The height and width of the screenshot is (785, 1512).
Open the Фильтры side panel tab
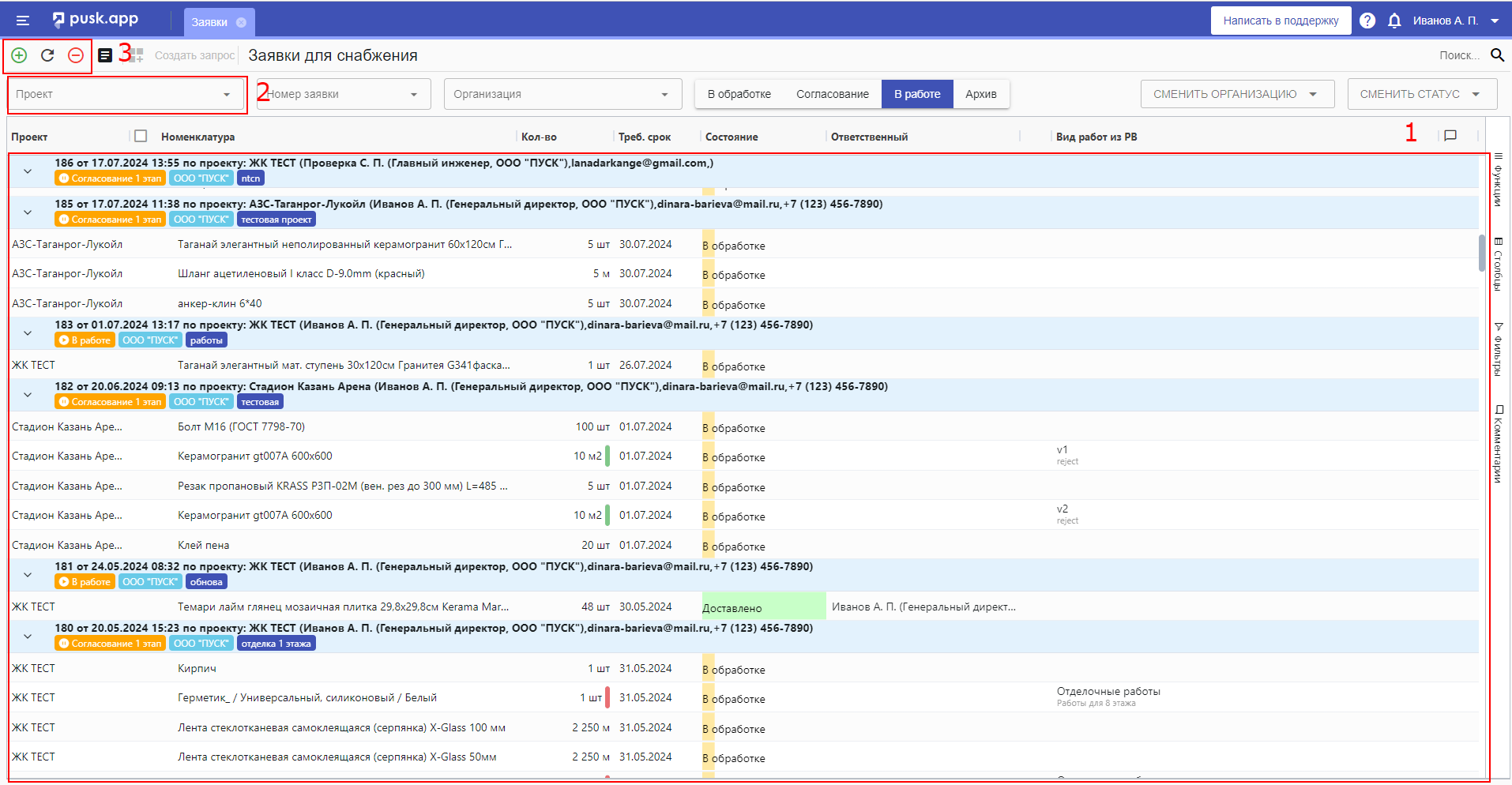pyautogui.click(x=1498, y=347)
